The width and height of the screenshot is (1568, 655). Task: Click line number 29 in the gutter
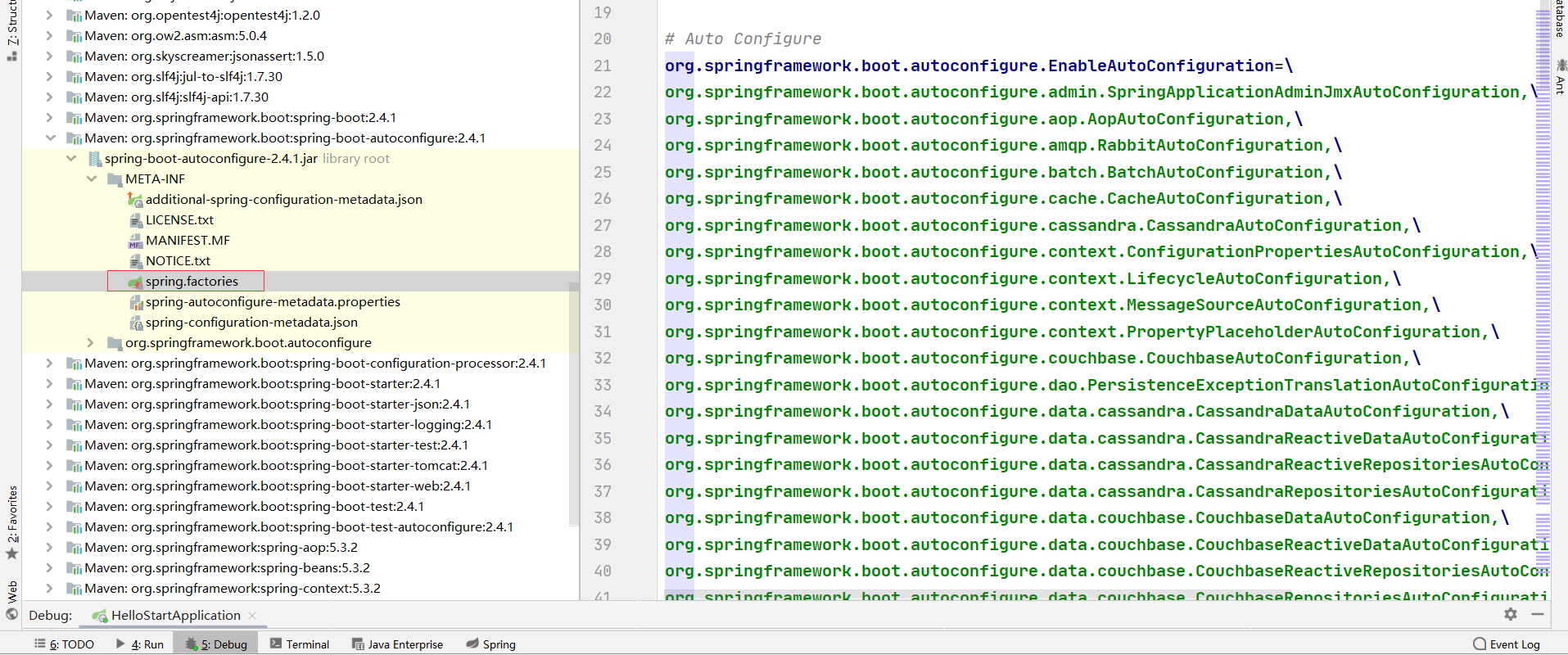pos(603,279)
